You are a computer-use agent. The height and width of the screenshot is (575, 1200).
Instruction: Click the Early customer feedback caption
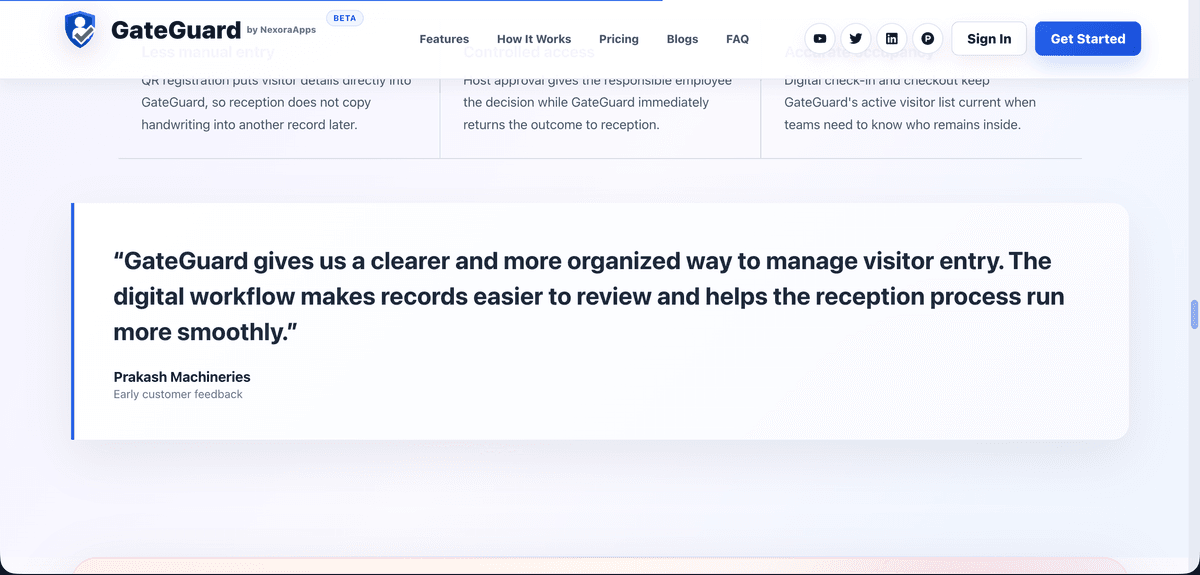pyautogui.click(x=178, y=394)
